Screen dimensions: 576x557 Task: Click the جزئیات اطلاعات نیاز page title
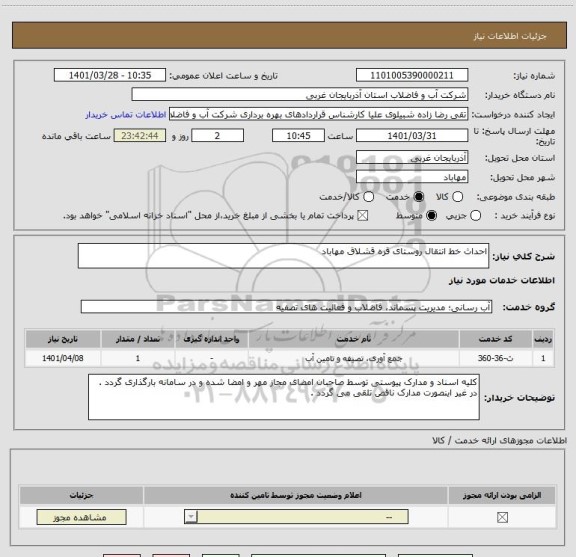(510, 36)
